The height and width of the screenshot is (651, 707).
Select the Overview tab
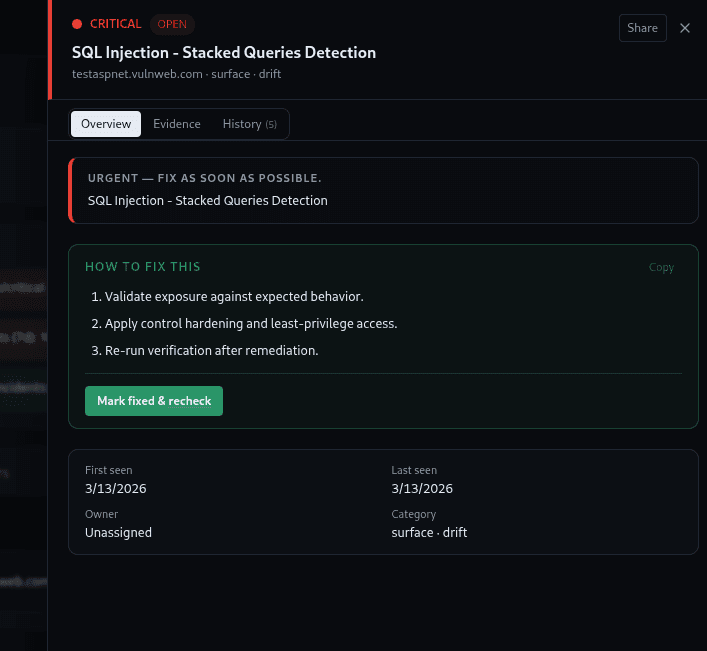coord(106,124)
